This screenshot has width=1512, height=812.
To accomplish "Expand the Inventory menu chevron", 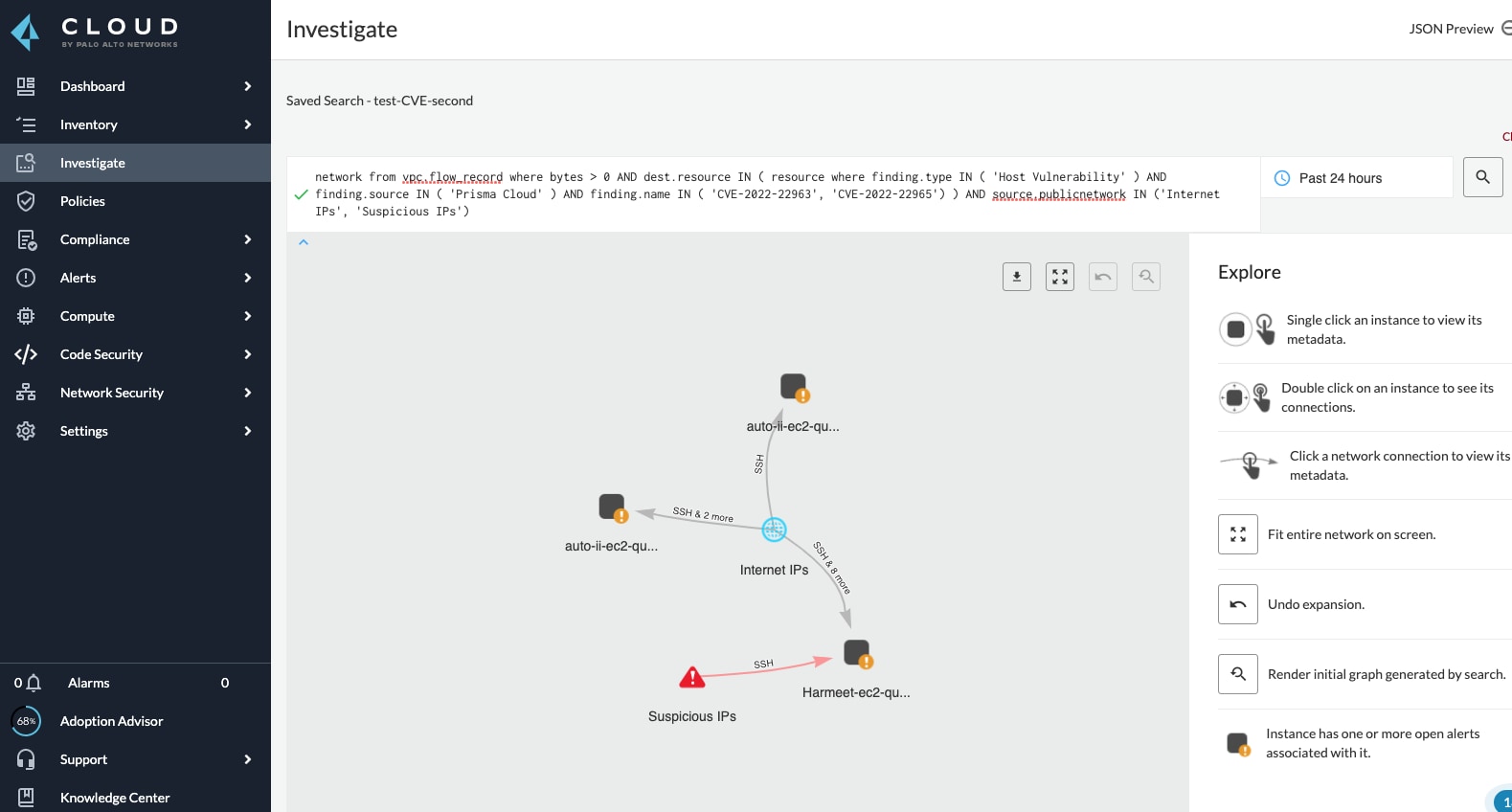I will pos(248,124).
